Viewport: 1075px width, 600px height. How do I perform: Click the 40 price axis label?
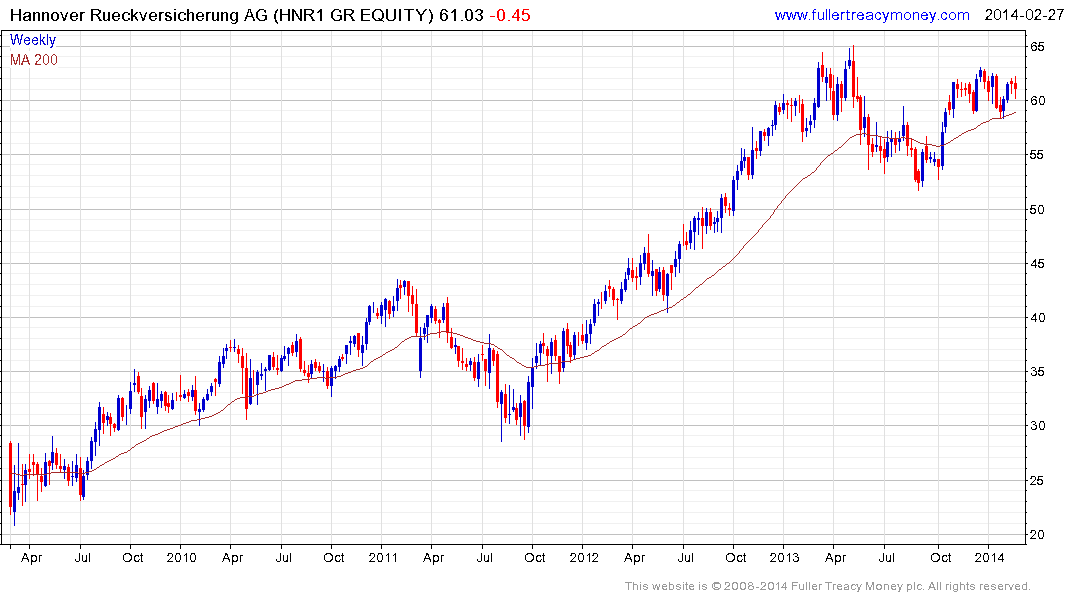pyautogui.click(x=1037, y=317)
